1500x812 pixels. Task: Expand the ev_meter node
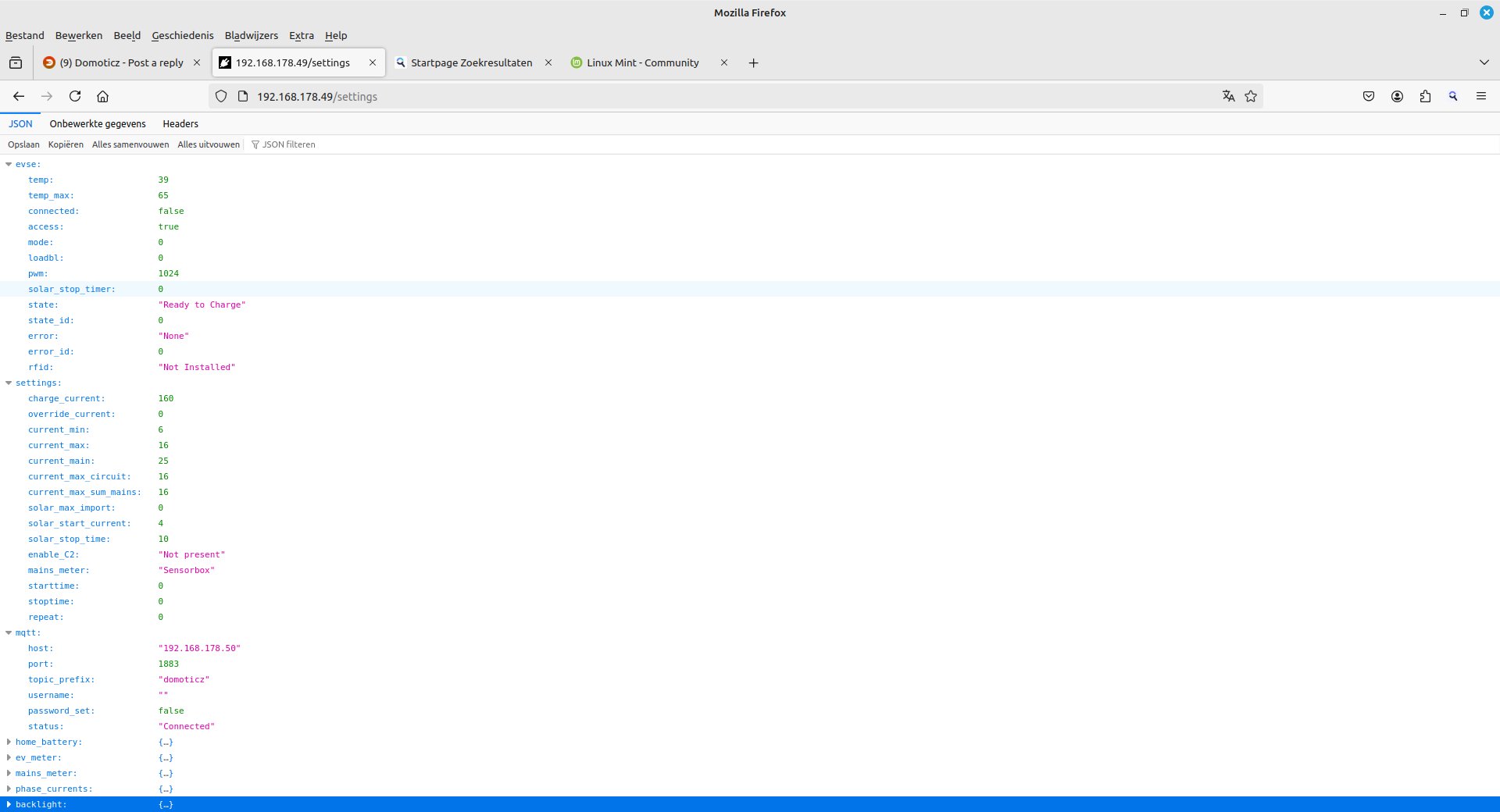tap(9, 757)
